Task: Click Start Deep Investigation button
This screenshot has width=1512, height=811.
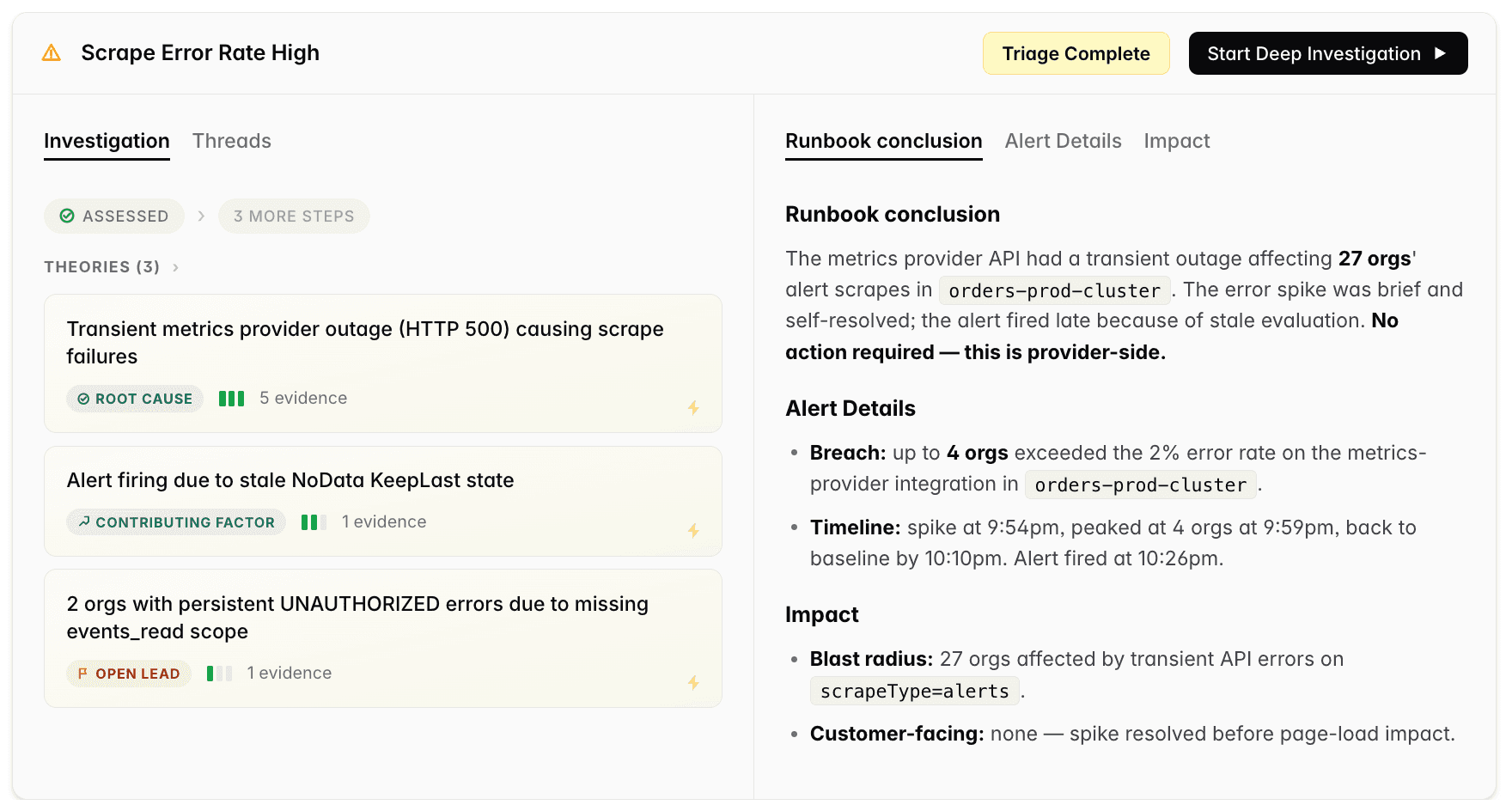Action: point(1328,53)
